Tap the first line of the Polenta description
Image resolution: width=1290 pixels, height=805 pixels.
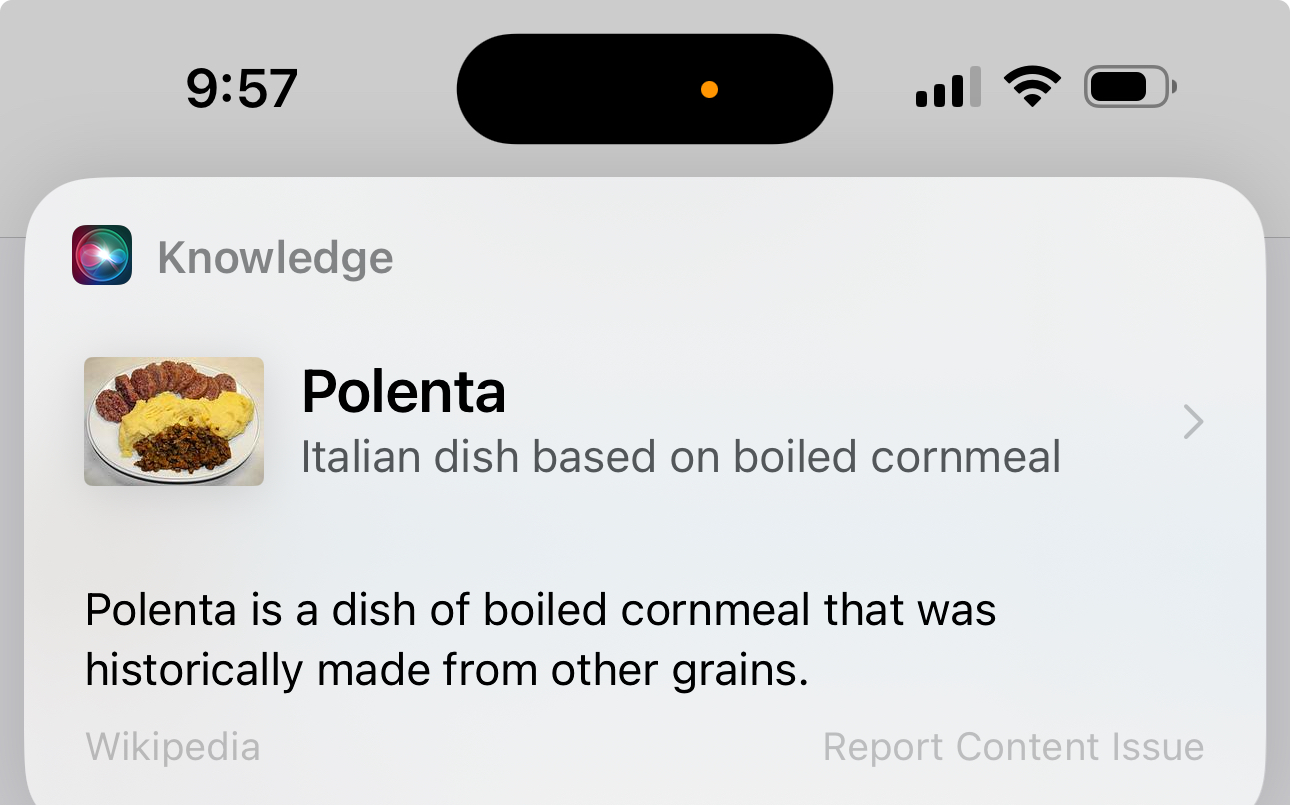coord(541,609)
